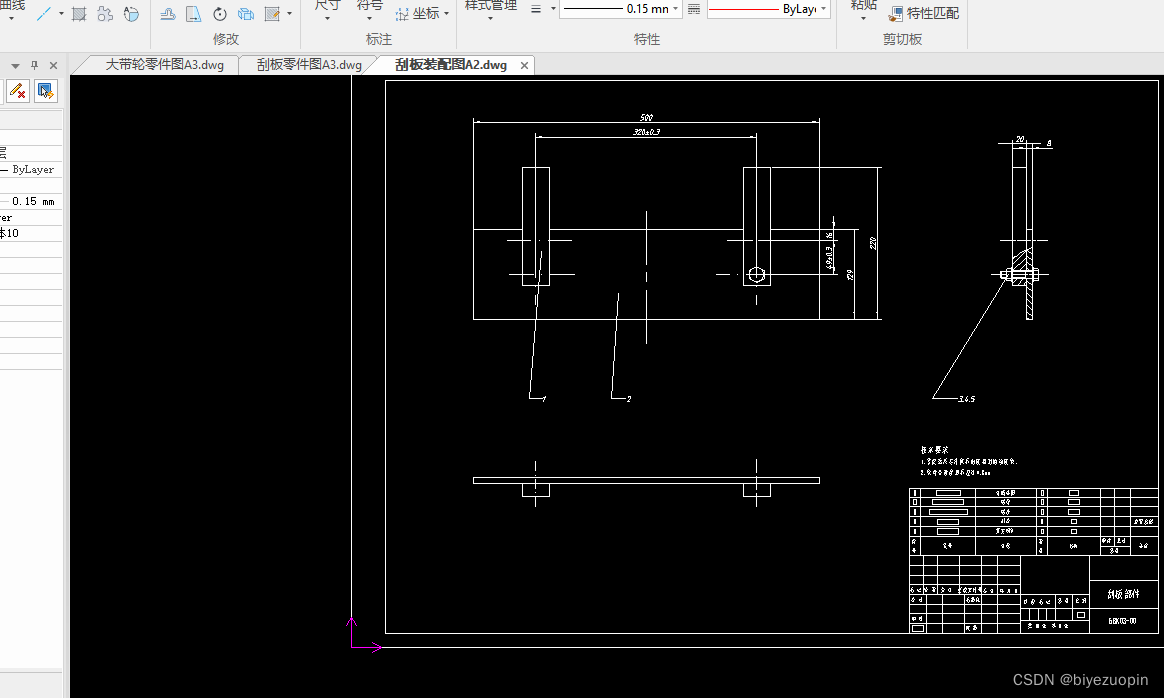
Task: Open the 样式管理 style manager menu
Action: (491, 10)
